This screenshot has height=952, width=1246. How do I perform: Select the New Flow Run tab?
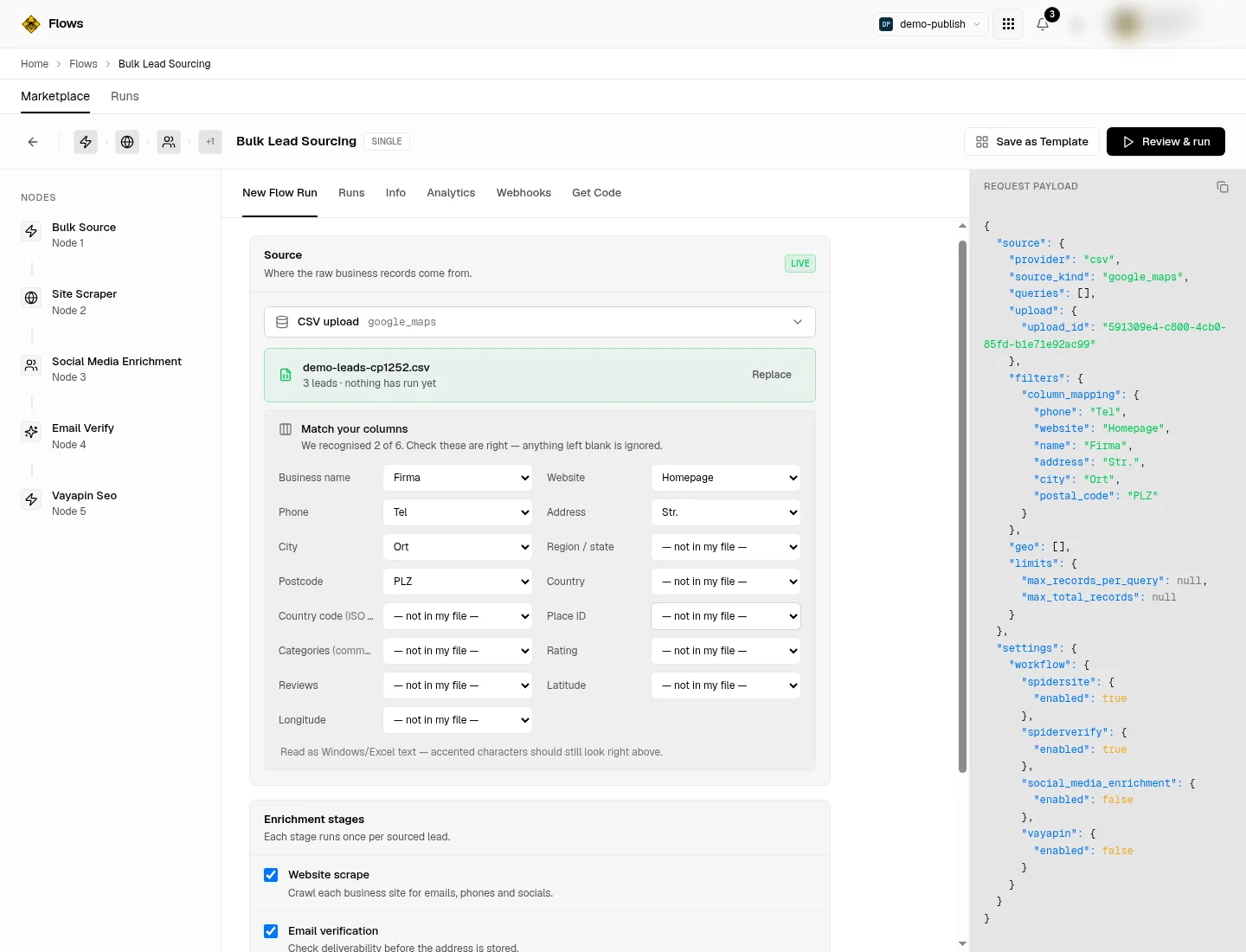point(279,193)
